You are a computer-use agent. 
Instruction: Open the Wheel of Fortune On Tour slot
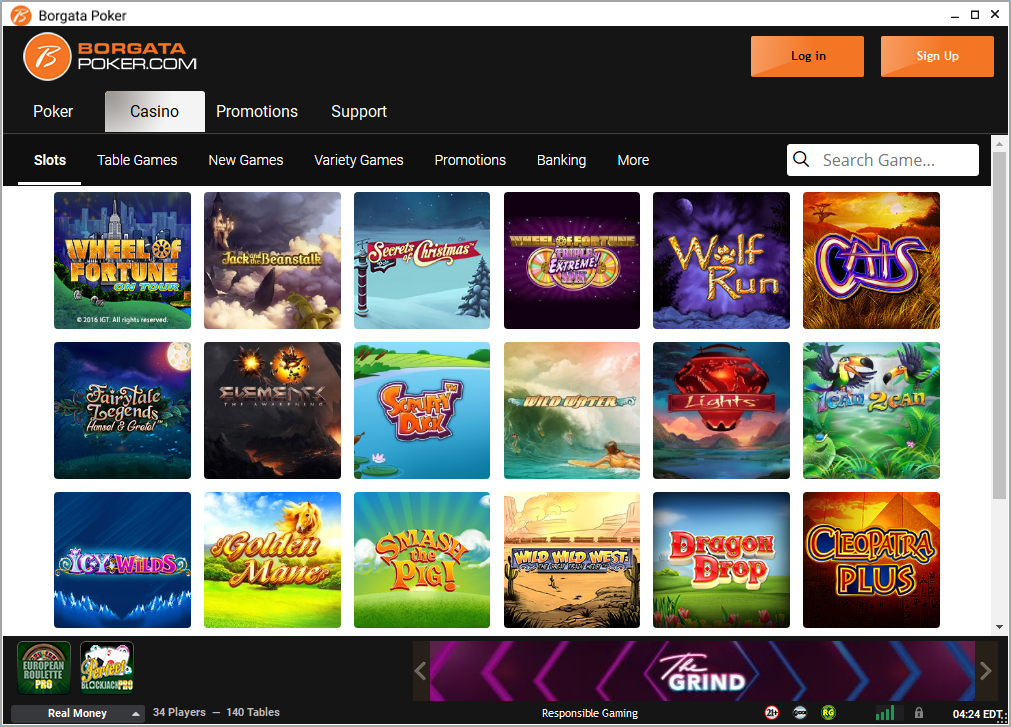(123, 260)
